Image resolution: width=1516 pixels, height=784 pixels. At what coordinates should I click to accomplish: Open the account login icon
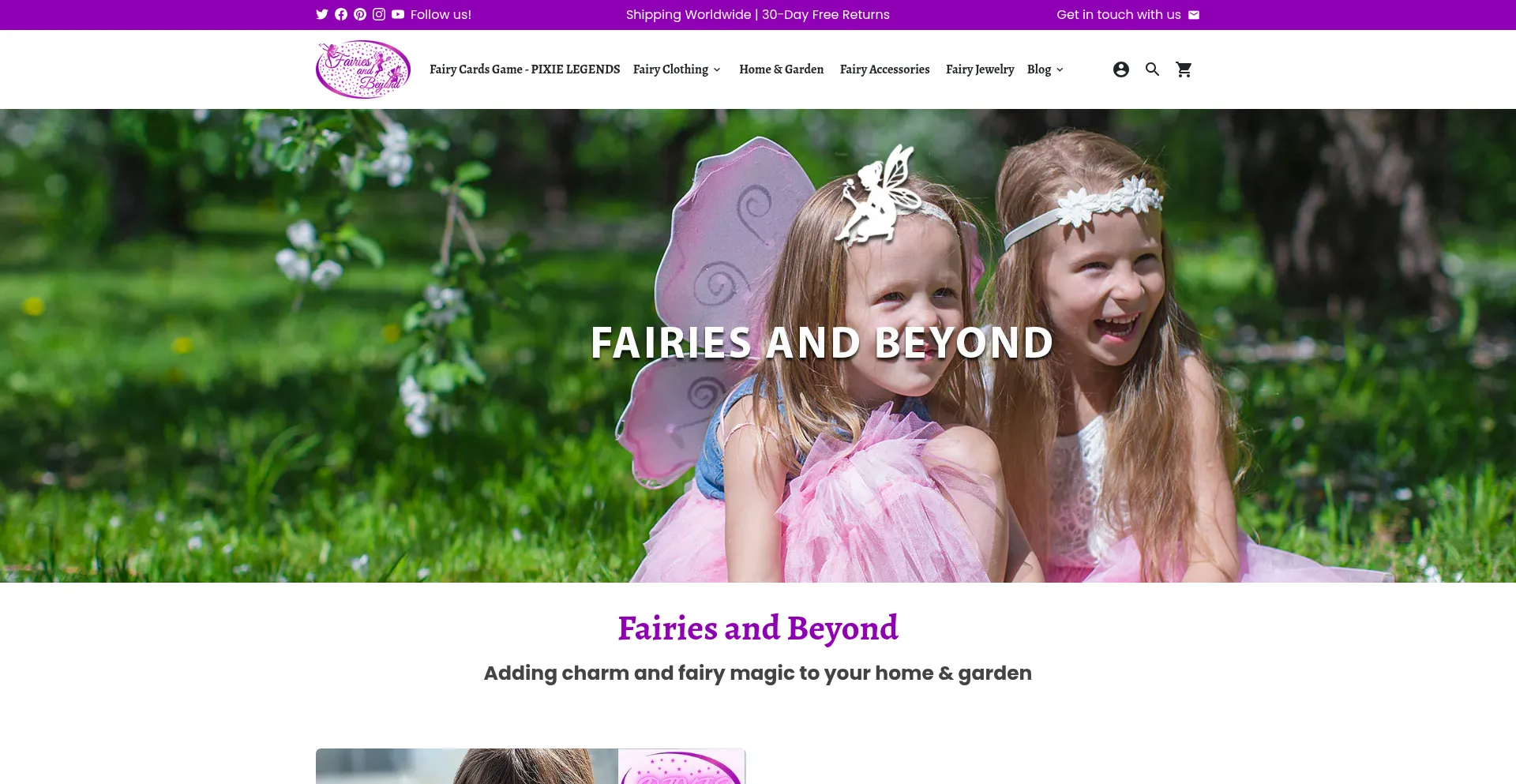1121,69
